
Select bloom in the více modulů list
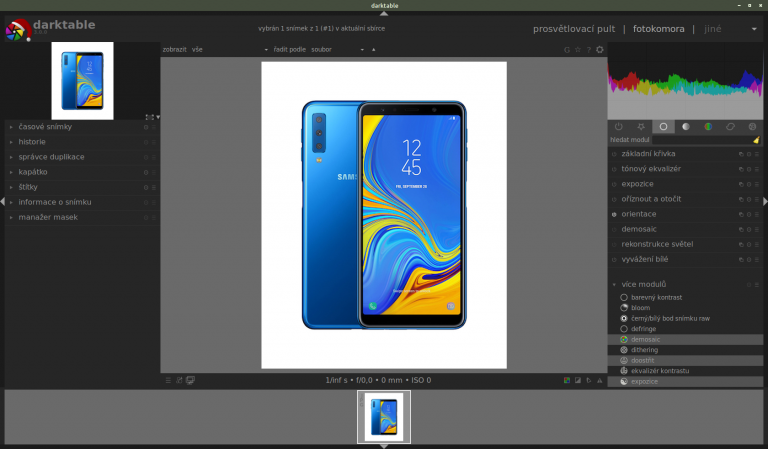(640, 308)
